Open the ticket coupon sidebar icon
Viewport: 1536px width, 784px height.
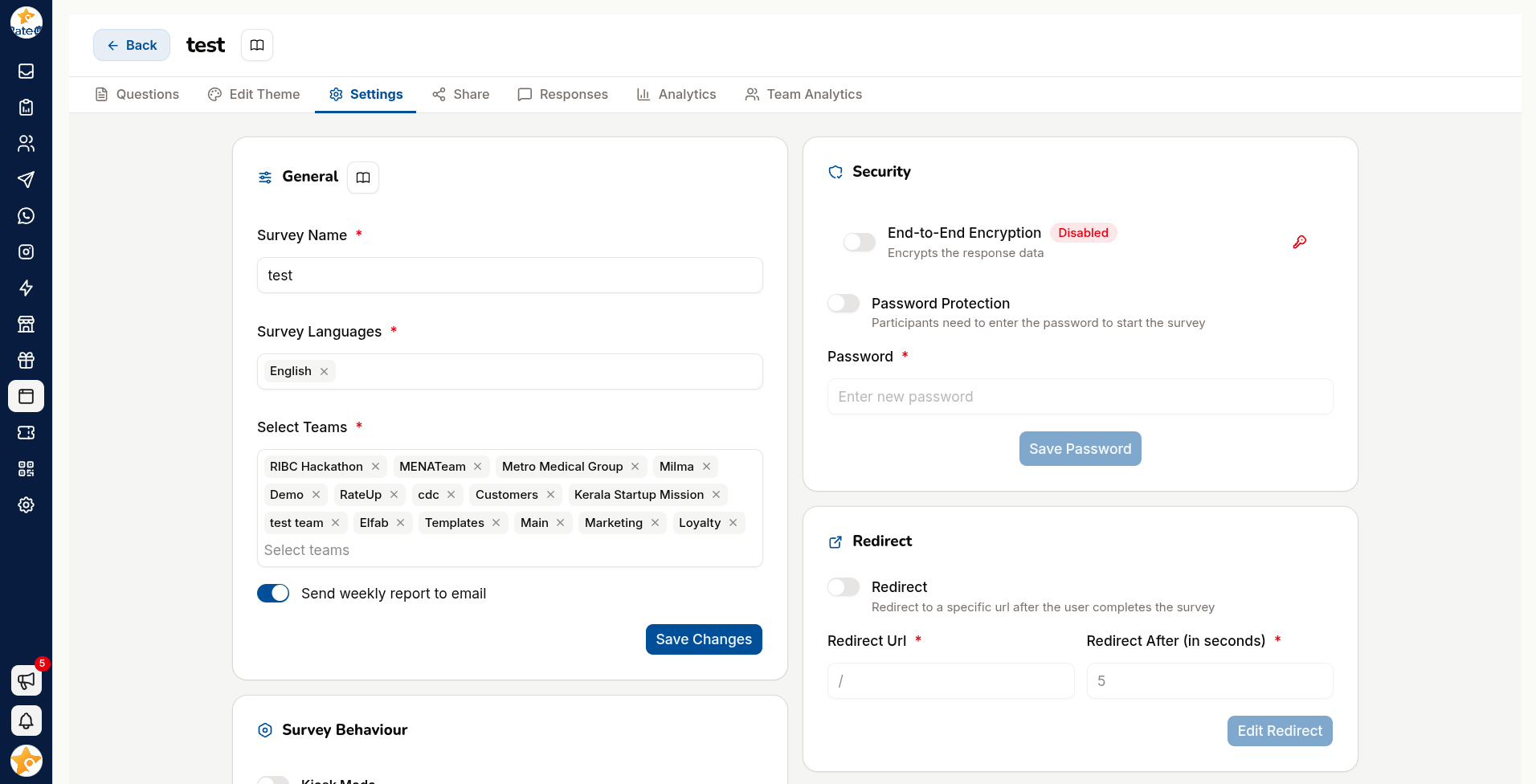(26, 433)
